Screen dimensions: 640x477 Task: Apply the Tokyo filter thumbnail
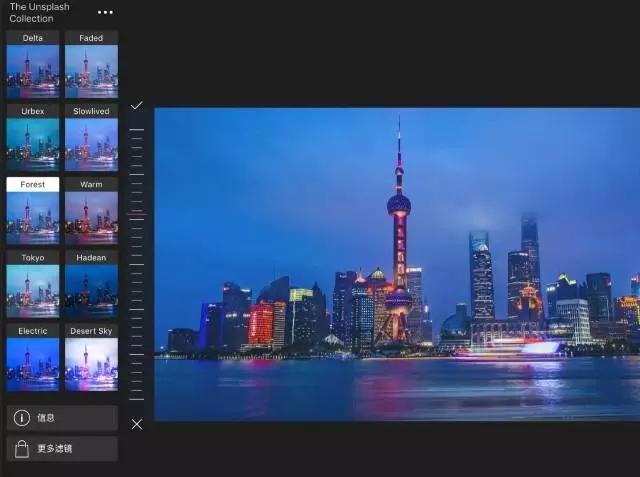(33, 284)
